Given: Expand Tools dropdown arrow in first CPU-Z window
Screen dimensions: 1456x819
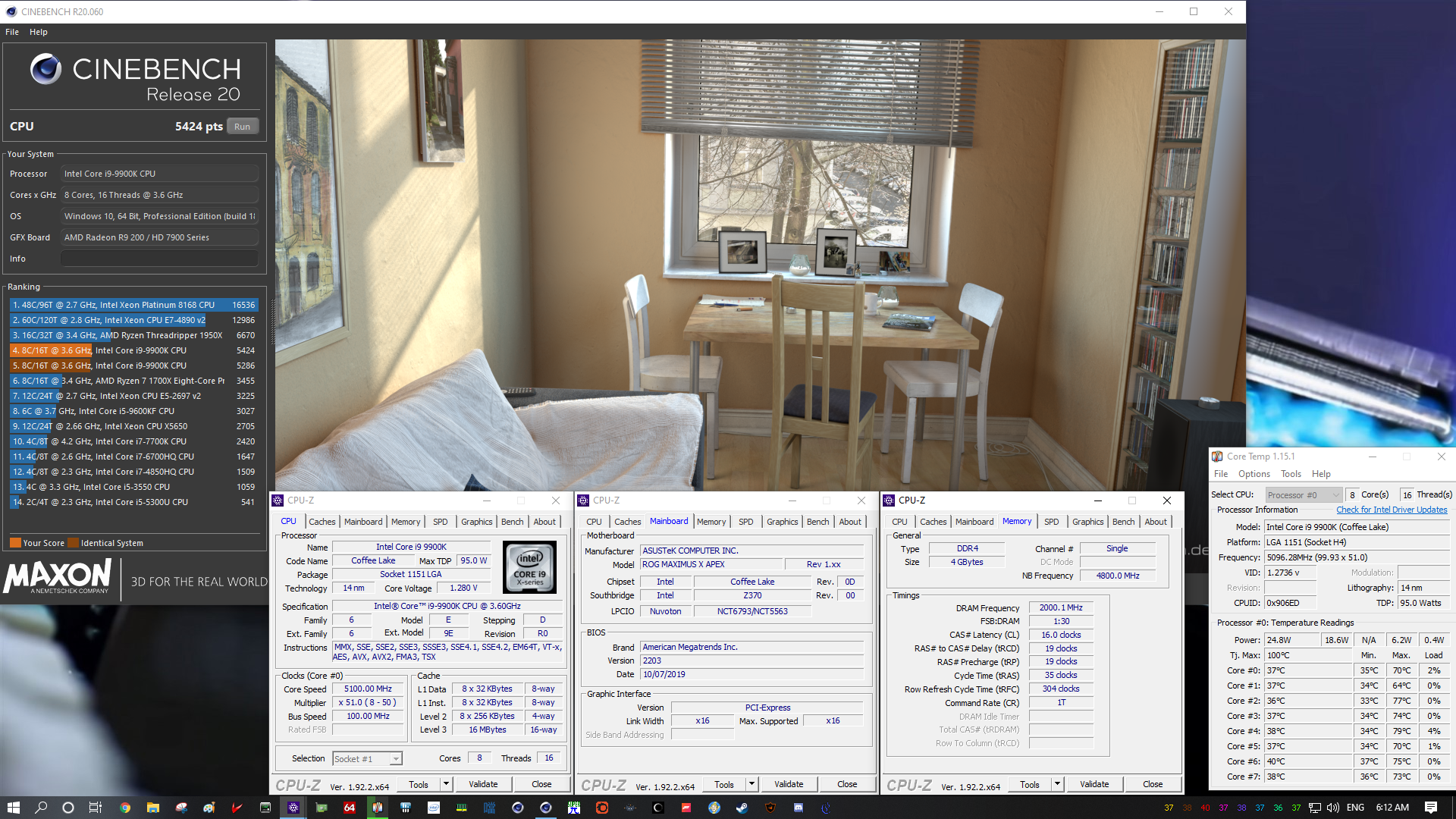Looking at the screenshot, I should point(446,785).
